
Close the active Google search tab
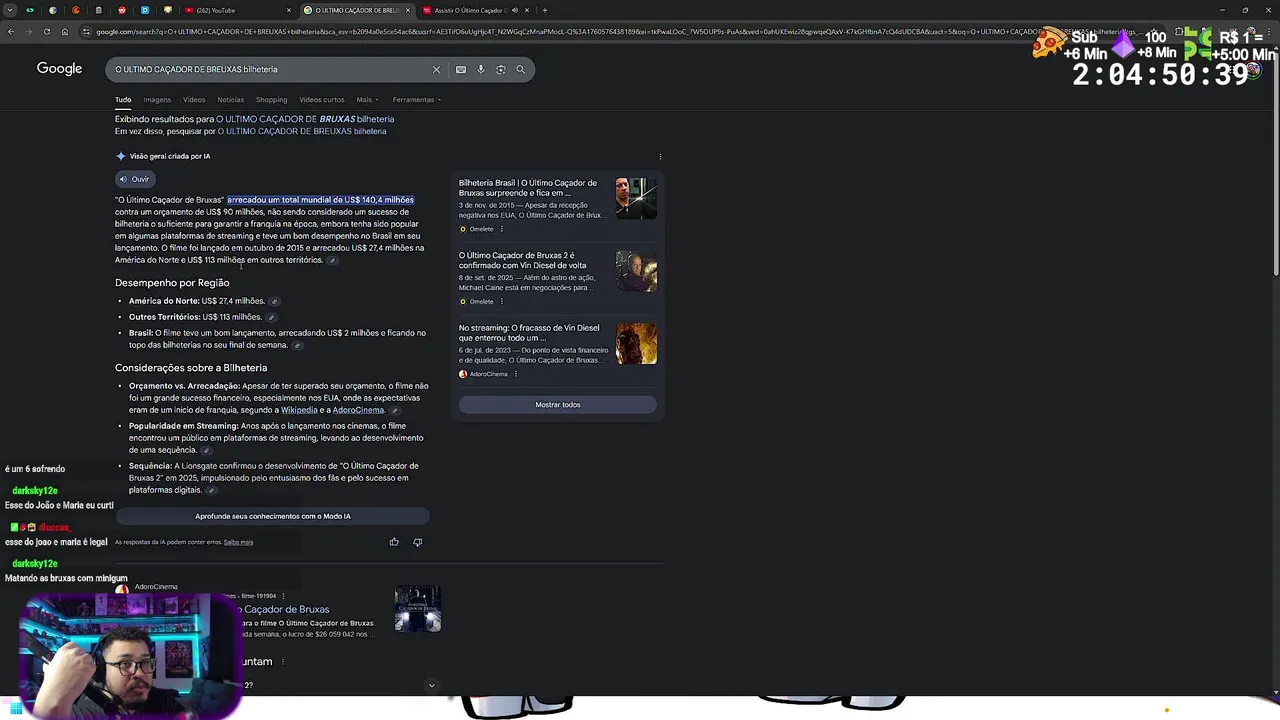pos(407,10)
